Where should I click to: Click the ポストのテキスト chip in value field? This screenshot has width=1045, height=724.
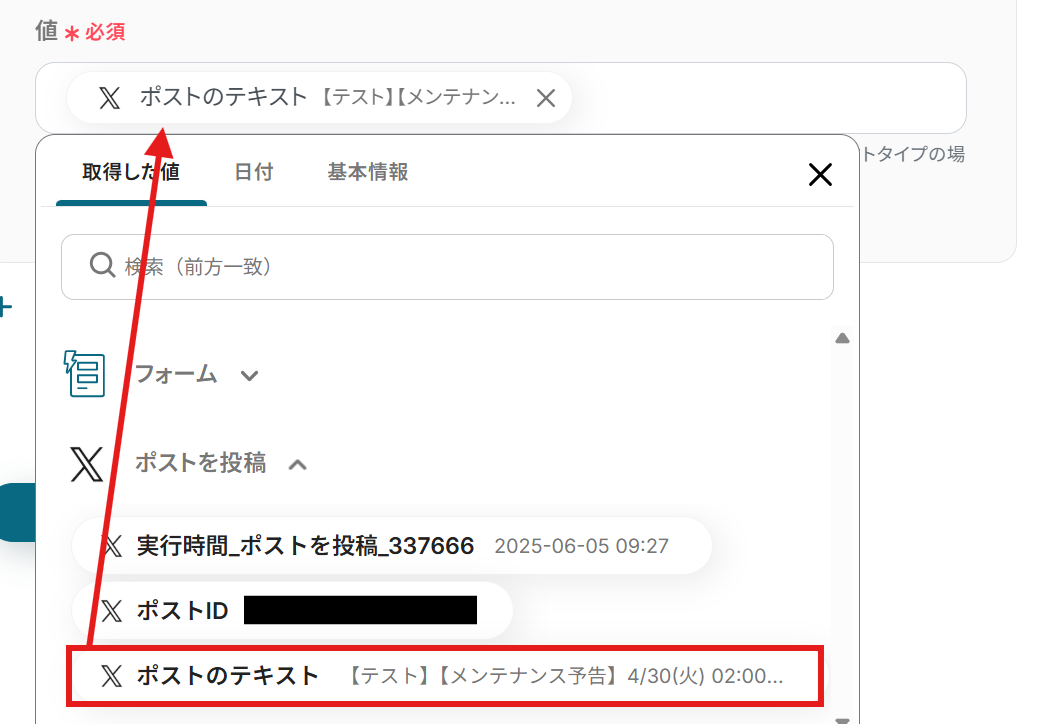point(319,98)
